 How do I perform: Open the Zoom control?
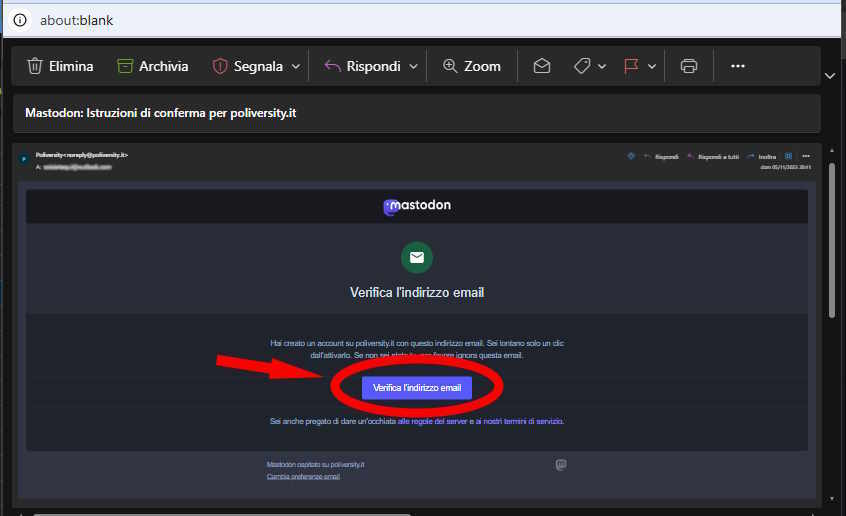point(472,66)
